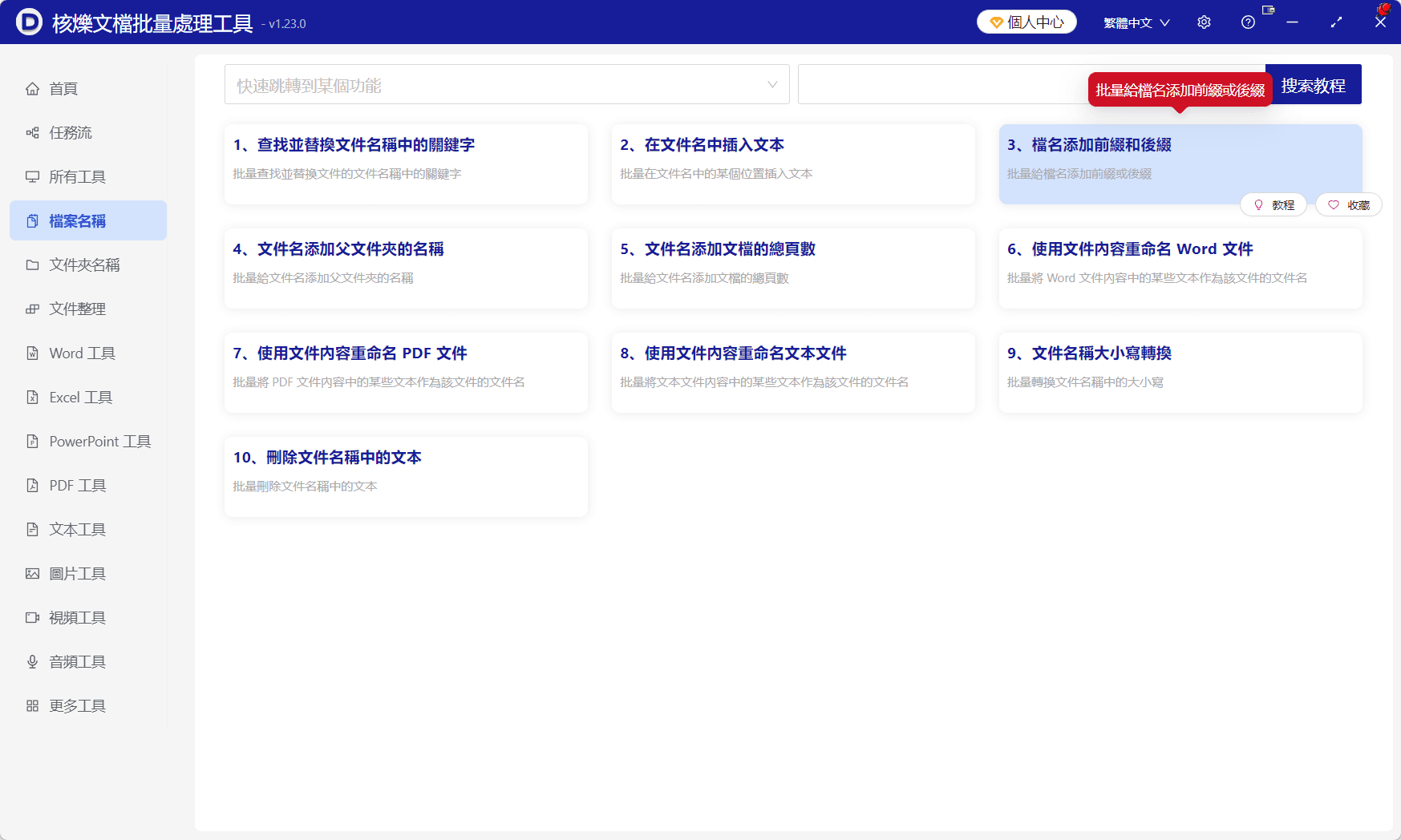Click the PowerPoint file icon in sidebar
The image size is (1401, 840).
pos(32,442)
